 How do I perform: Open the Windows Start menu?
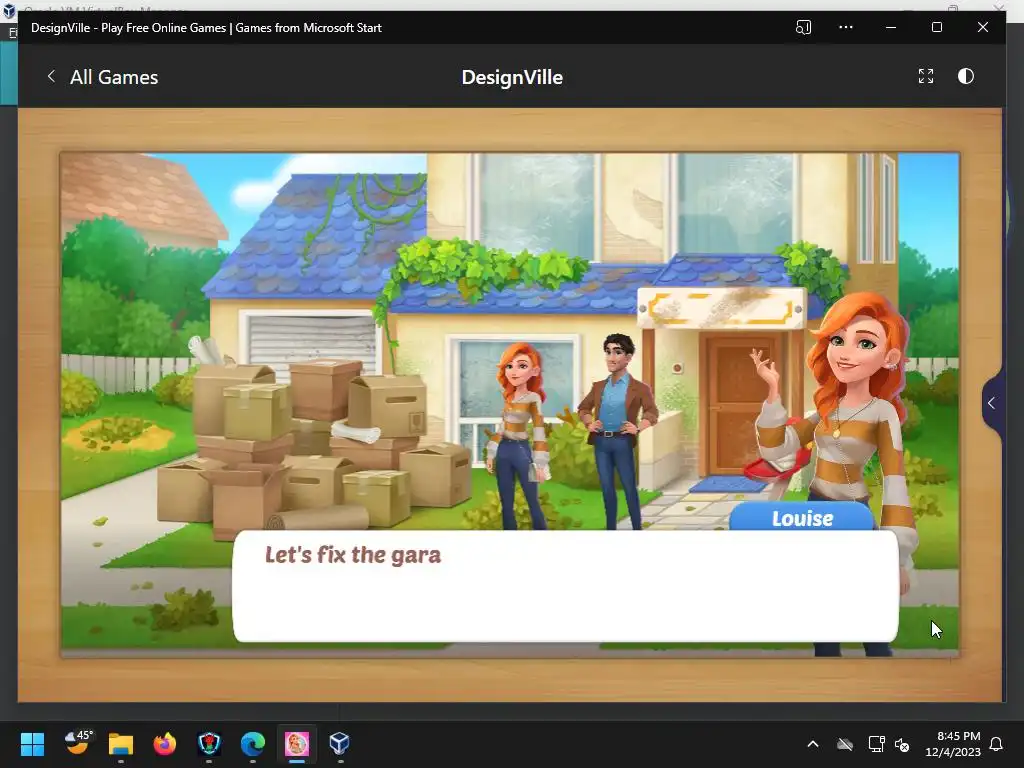[32, 744]
